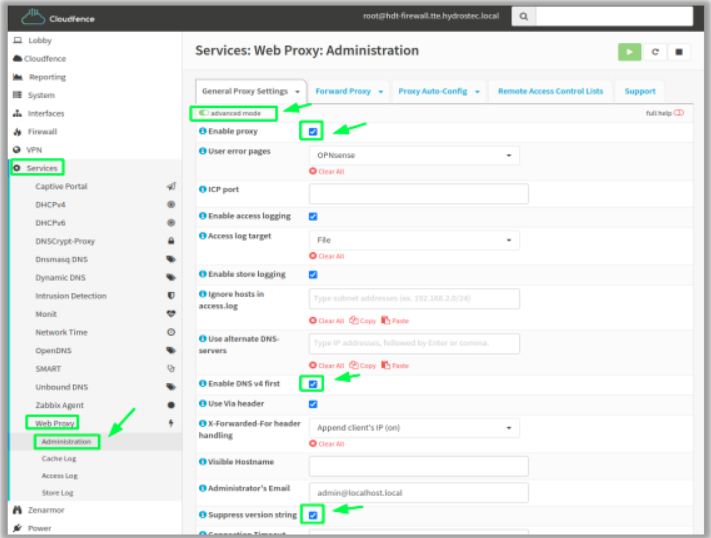Viewport: 711px width, 538px height.
Task: Open the User error pages dropdown
Action: coord(414,155)
